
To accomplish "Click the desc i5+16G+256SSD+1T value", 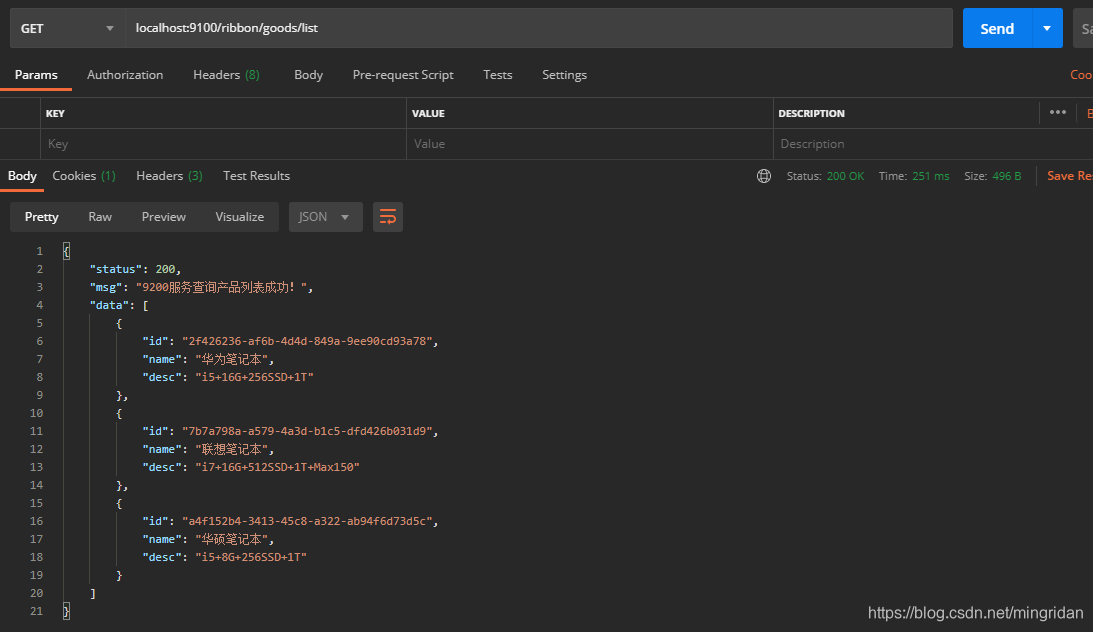I will (x=254, y=378).
